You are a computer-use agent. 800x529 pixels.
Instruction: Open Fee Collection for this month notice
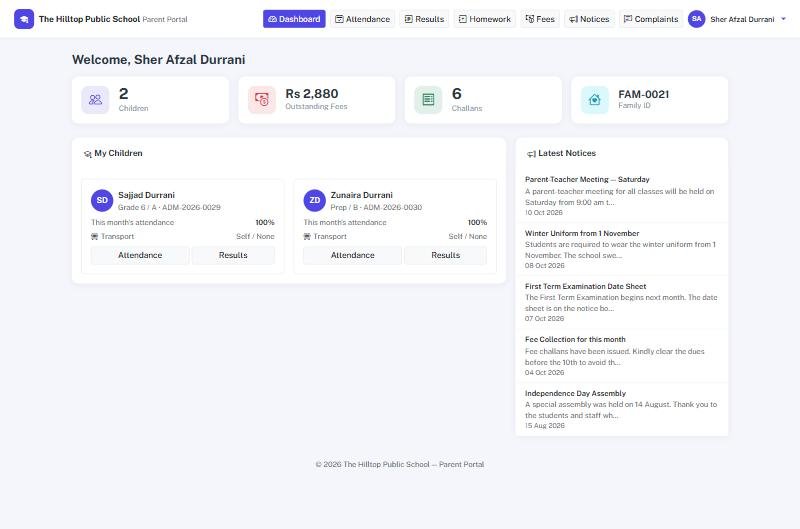tap(575, 339)
